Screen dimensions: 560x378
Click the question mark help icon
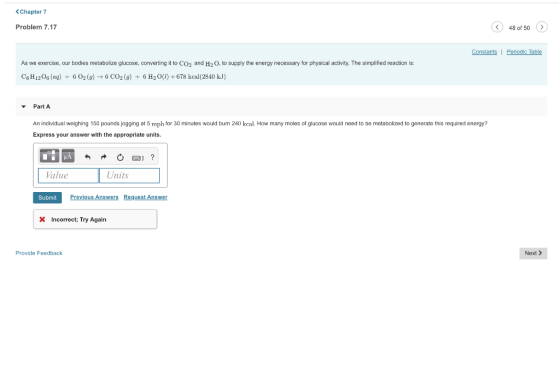[x=152, y=157]
